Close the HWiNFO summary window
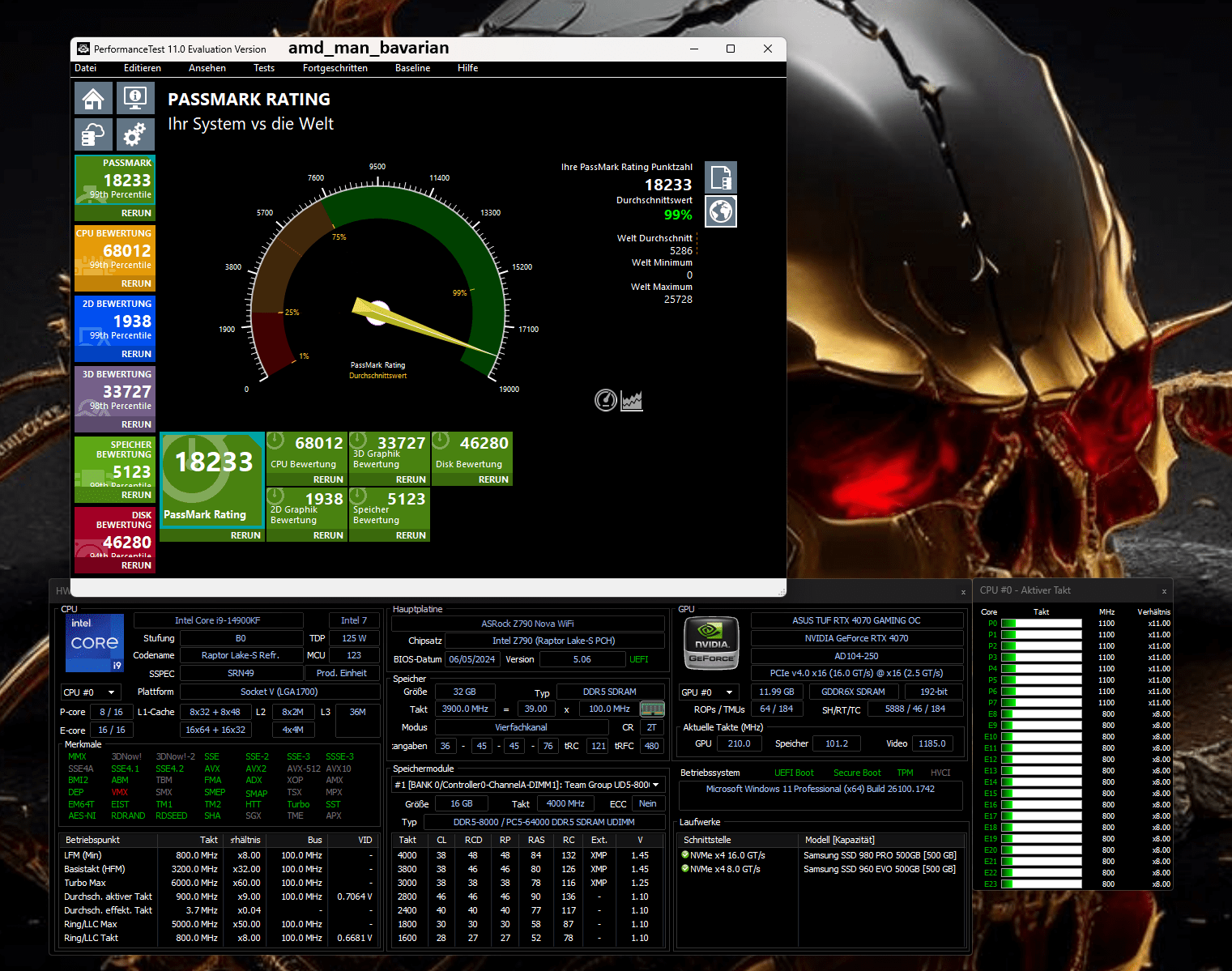The image size is (1232, 971). click(x=963, y=592)
